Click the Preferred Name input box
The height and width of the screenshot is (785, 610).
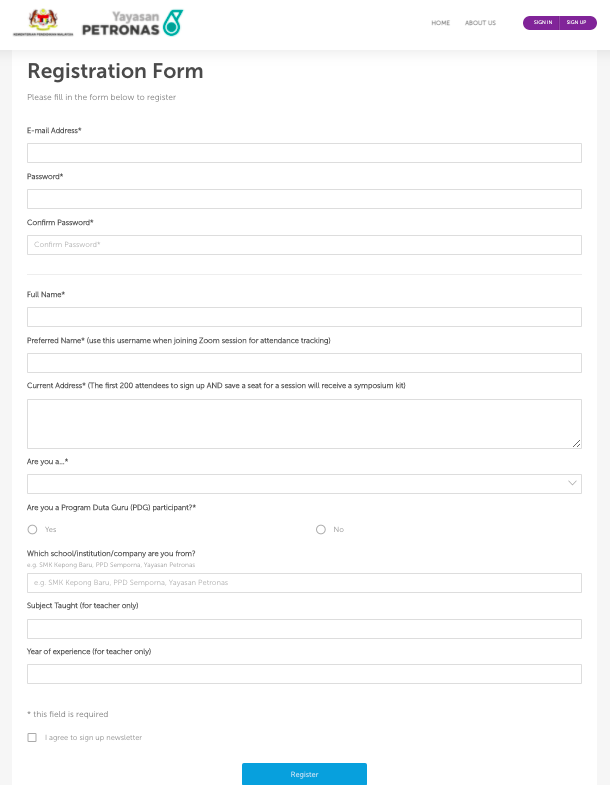pos(304,363)
